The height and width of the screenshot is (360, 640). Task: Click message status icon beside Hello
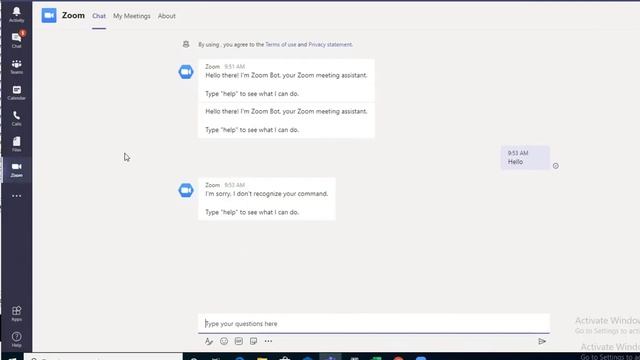tap(556, 166)
